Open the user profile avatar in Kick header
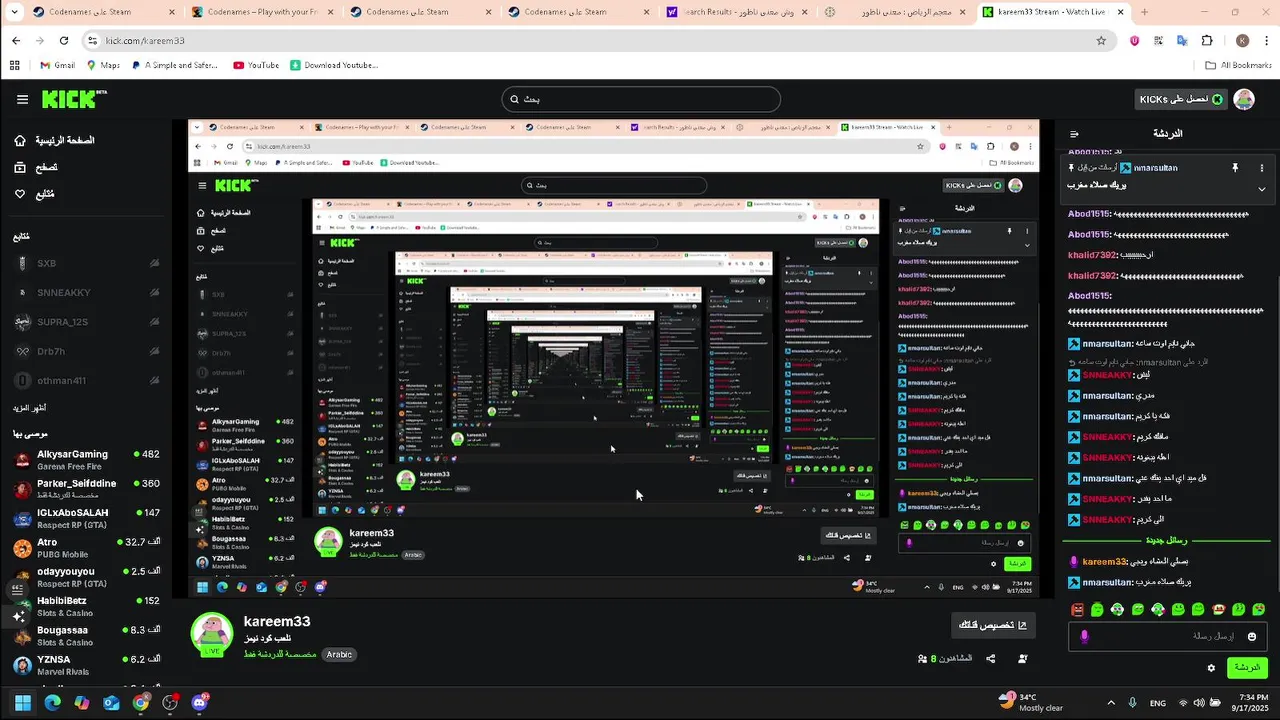 click(x=1244, y=99)
